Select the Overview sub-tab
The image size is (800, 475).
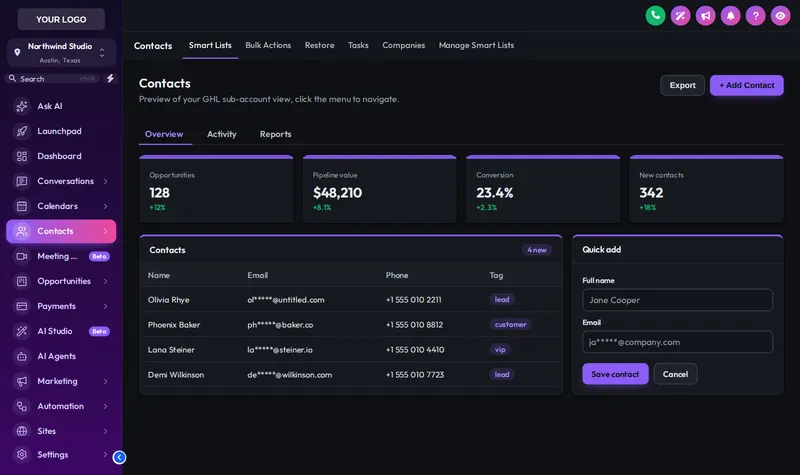coord(164,134)
